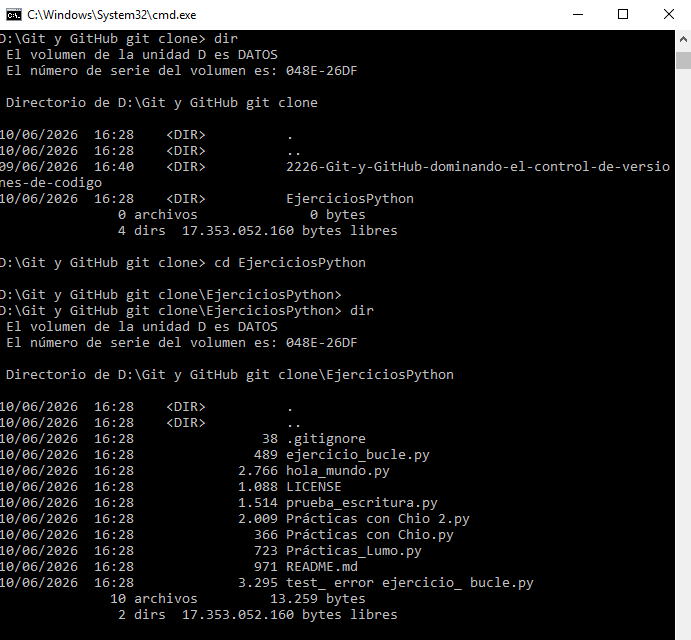
Task: Click file size 2.766 of hola_mundo.py
Action: [258, 471]
